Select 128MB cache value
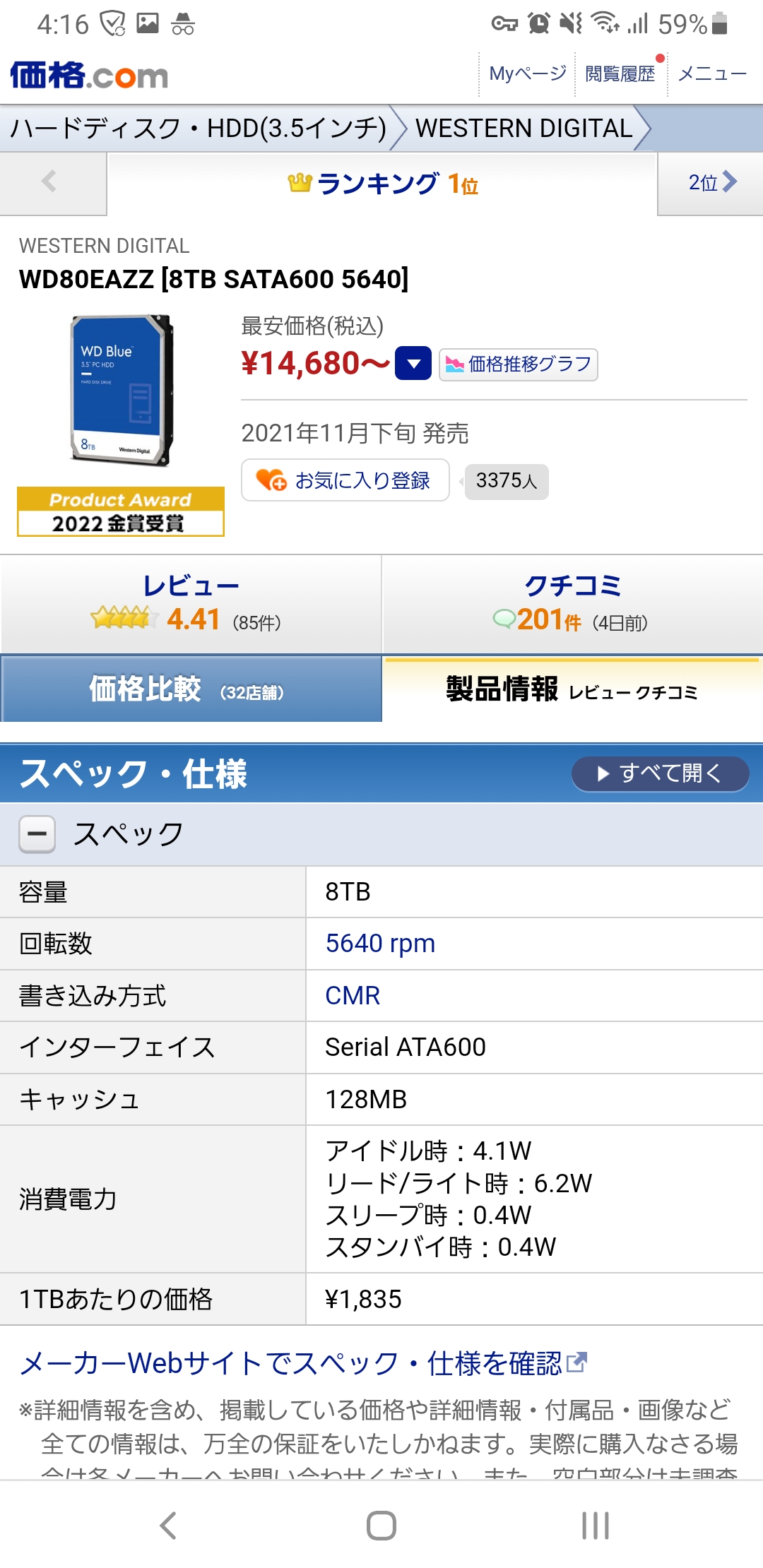The height and width of the screenshot is (1568, 763). pos(366,1100)
